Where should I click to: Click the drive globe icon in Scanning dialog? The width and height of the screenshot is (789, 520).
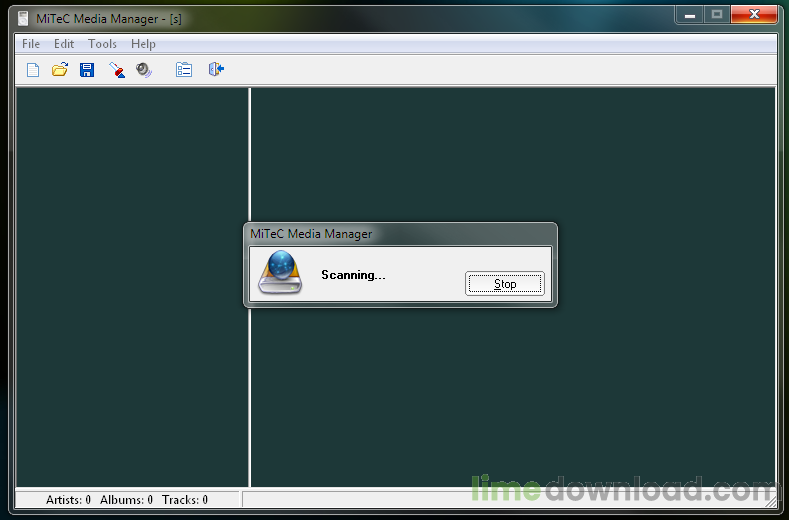(280, 272)
